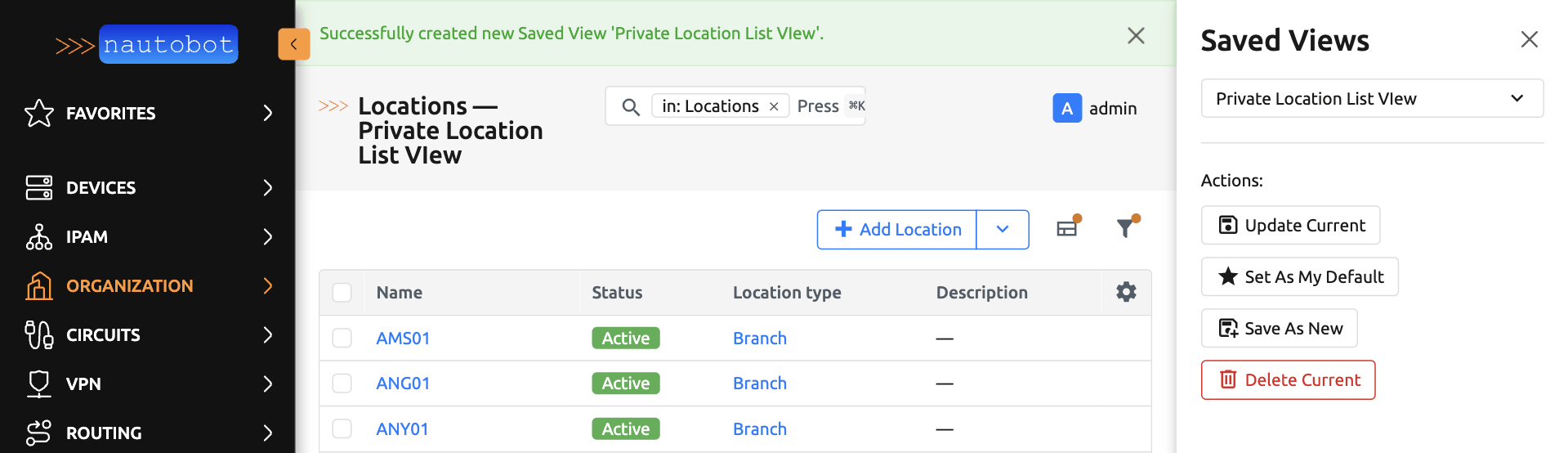This screenshot has height=453, width=1568.
Task: Click the search magnifier icon
Action: click(x=630, y=106)
